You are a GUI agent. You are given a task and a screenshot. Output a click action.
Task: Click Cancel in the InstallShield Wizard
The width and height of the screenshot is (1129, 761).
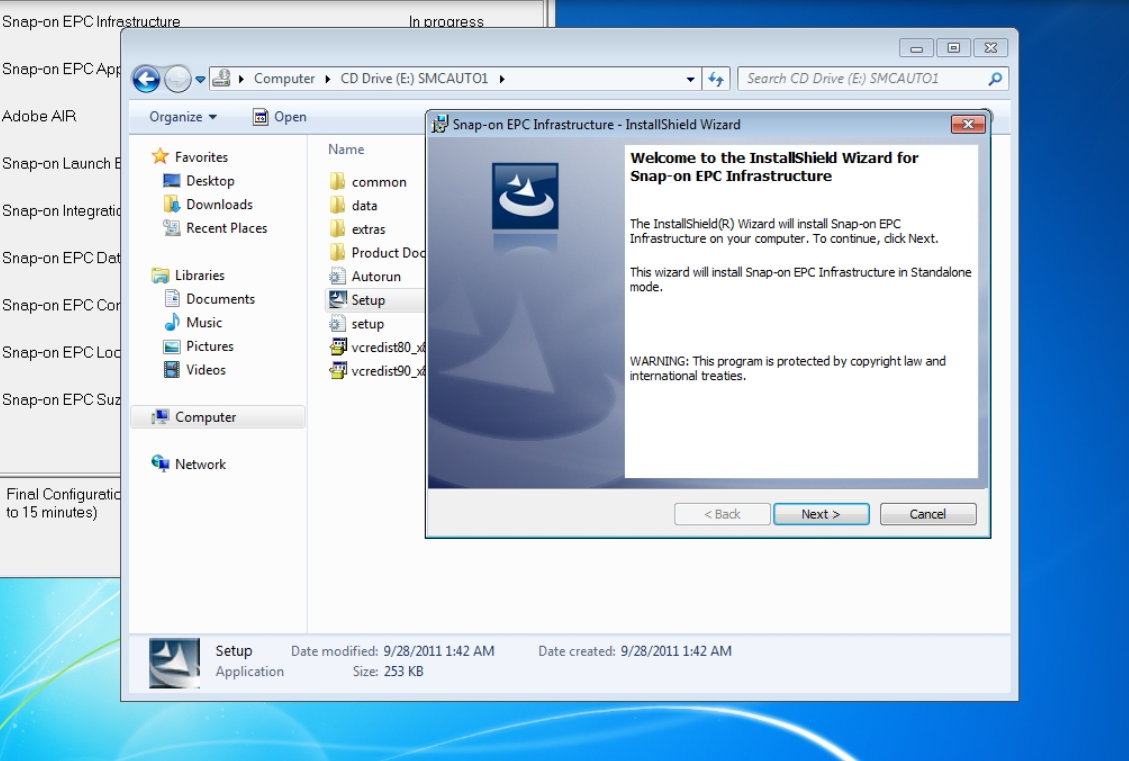pos(927,514)
